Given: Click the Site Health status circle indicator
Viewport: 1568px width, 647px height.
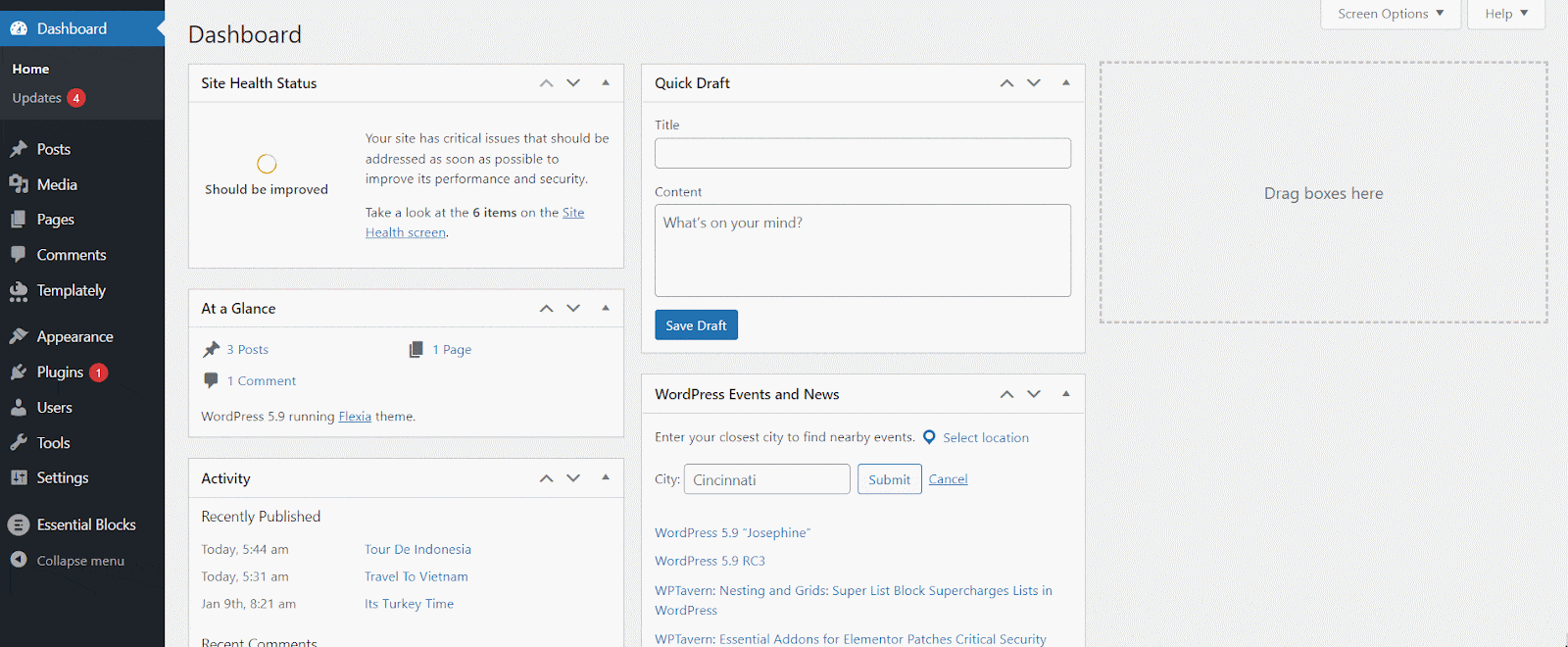Looking at the screenshot, I should coord(267,164).
